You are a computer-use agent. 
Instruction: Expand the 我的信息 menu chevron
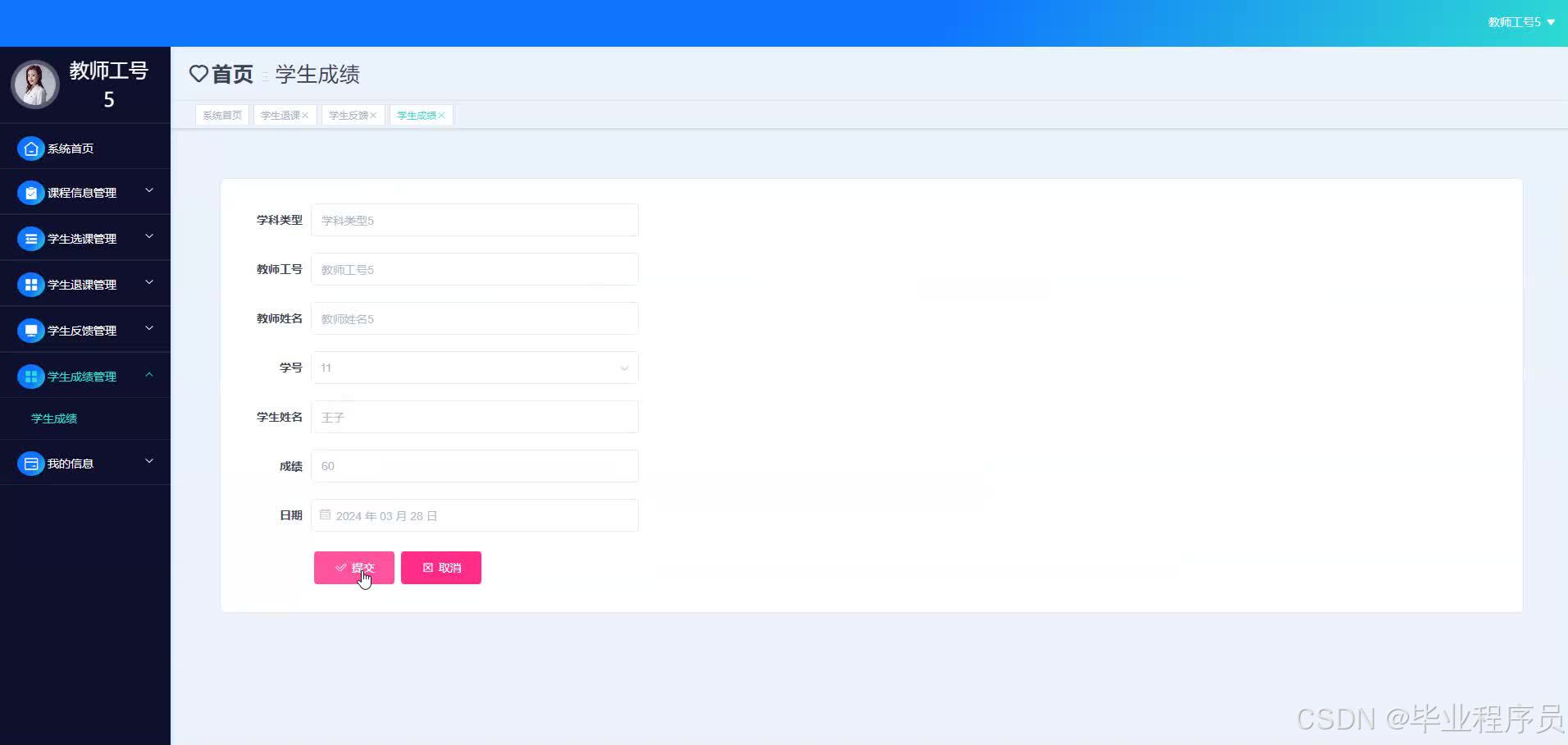tap(149, 461)
